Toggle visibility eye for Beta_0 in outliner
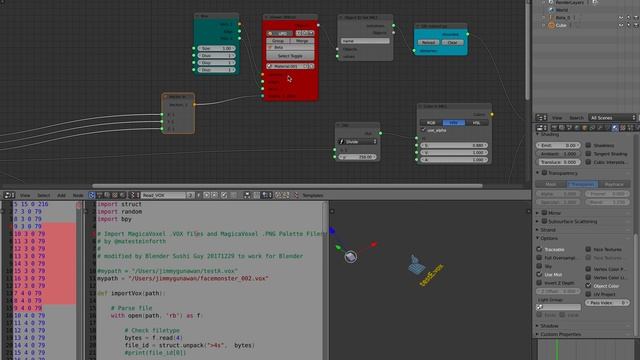 pyautogui.click(x=621, y=18)
